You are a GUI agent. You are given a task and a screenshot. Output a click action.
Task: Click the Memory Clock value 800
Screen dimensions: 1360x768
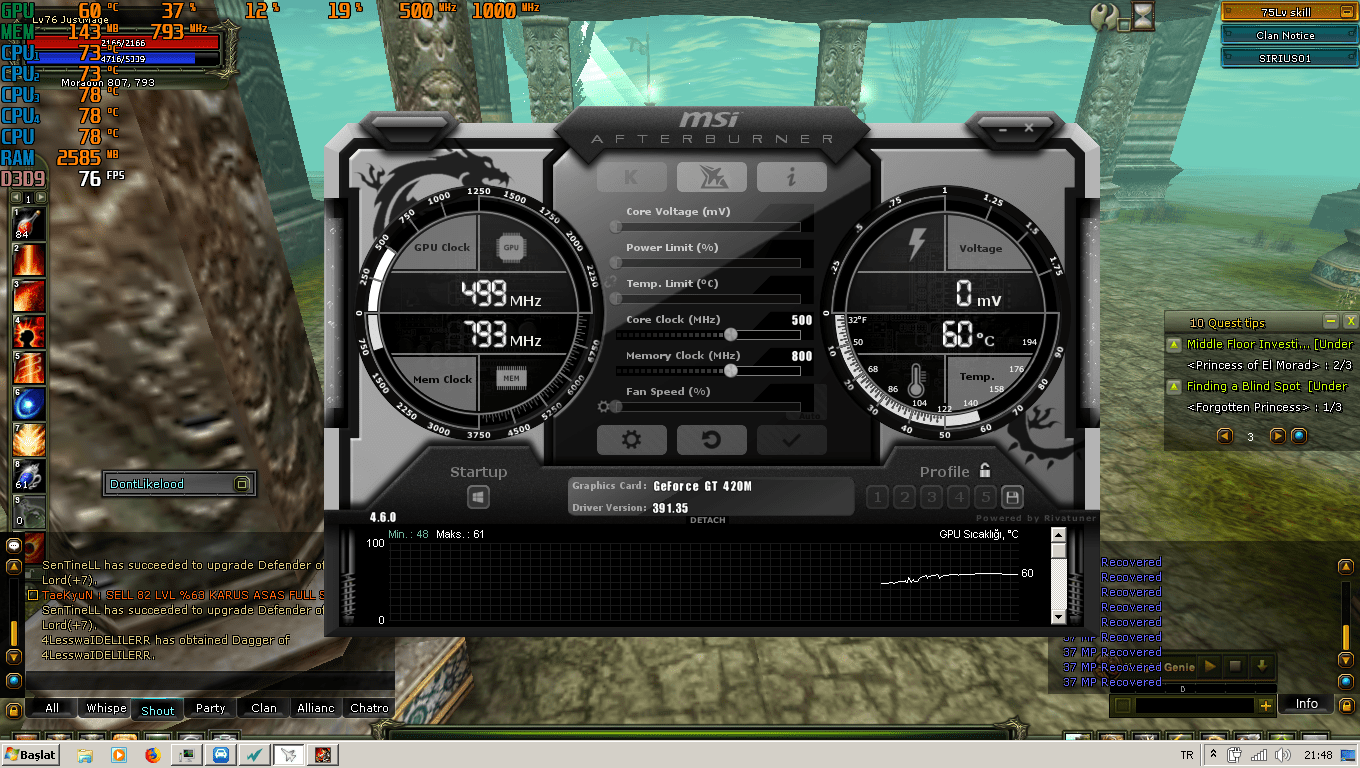pos(801,356)
